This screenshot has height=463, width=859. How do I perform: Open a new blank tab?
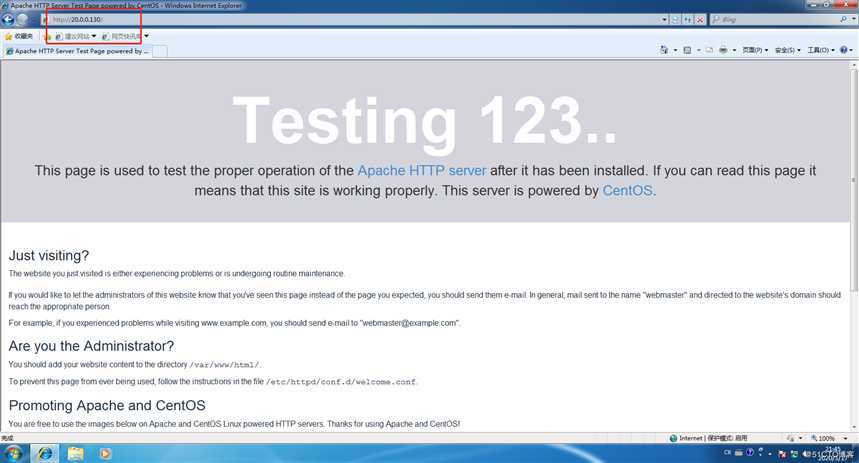pos(160,52)
